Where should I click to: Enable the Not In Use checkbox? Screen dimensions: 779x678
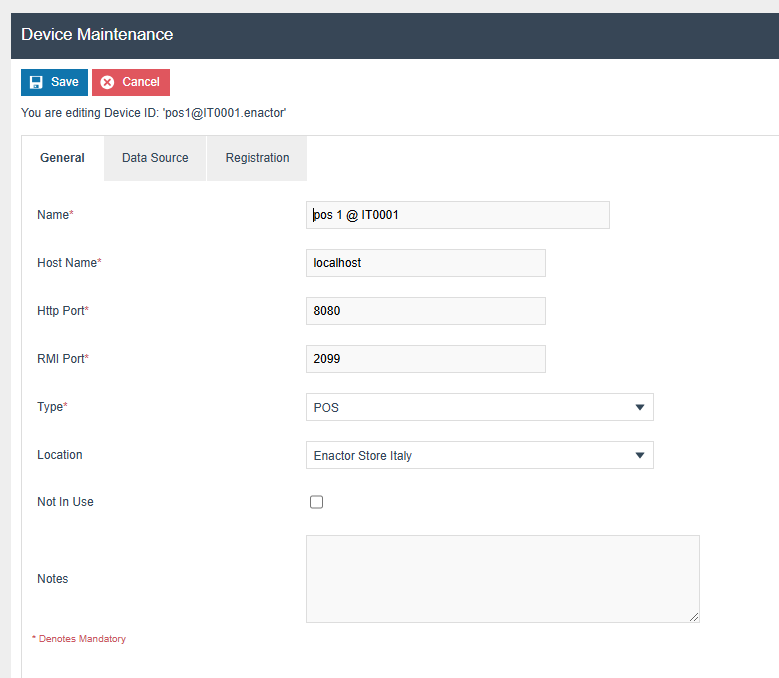pos(316,502)
